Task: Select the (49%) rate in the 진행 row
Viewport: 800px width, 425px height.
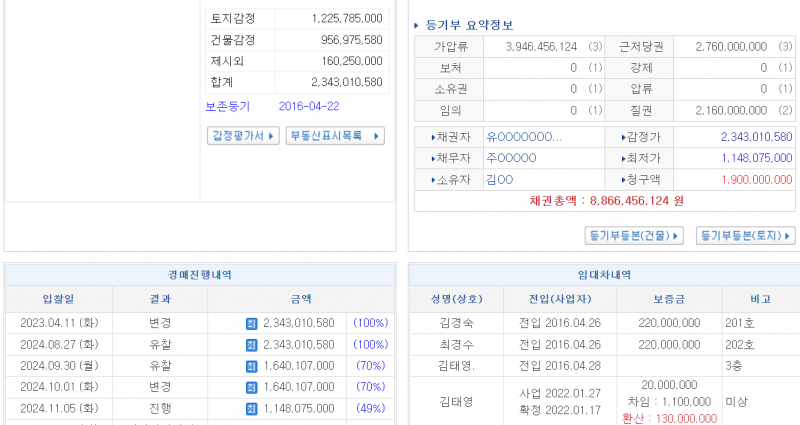Action: [370, 408]
